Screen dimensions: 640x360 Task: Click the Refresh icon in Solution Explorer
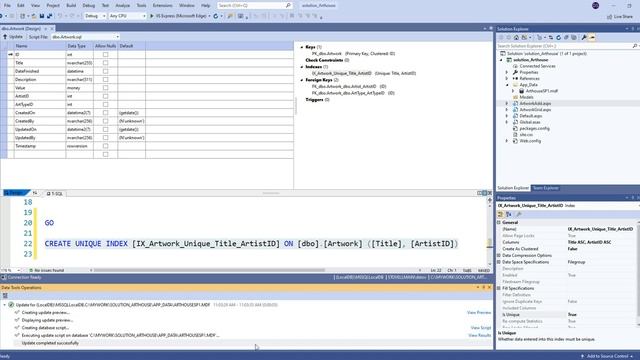(558, 38)
